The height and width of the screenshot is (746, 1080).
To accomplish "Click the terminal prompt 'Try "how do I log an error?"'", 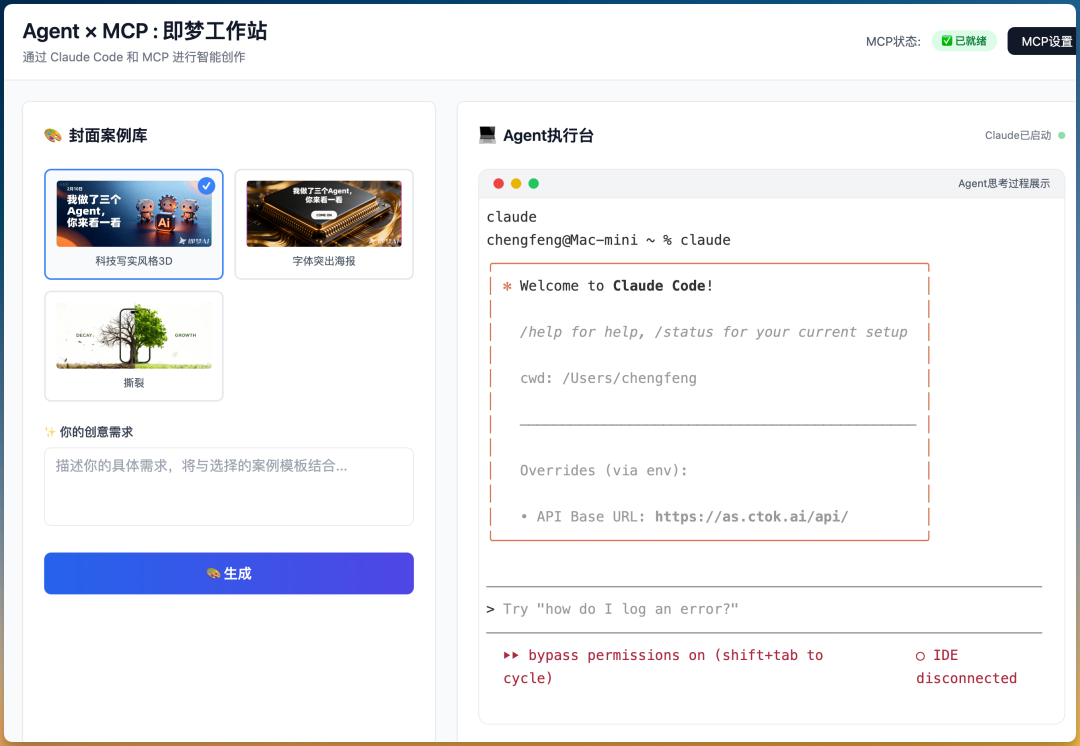I will tap(620, 609).
